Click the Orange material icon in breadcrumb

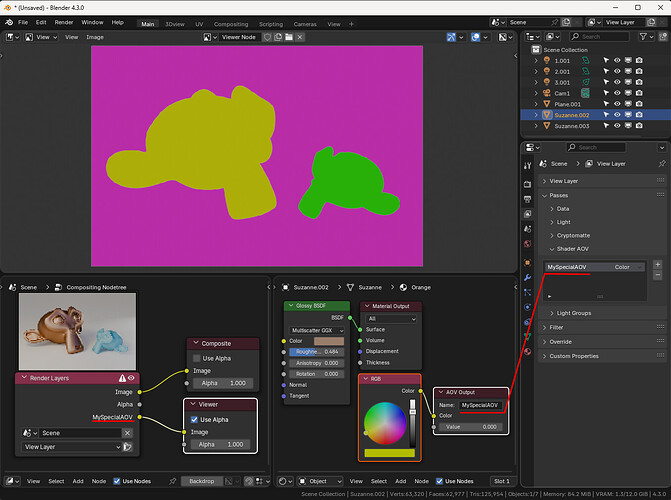403,287
